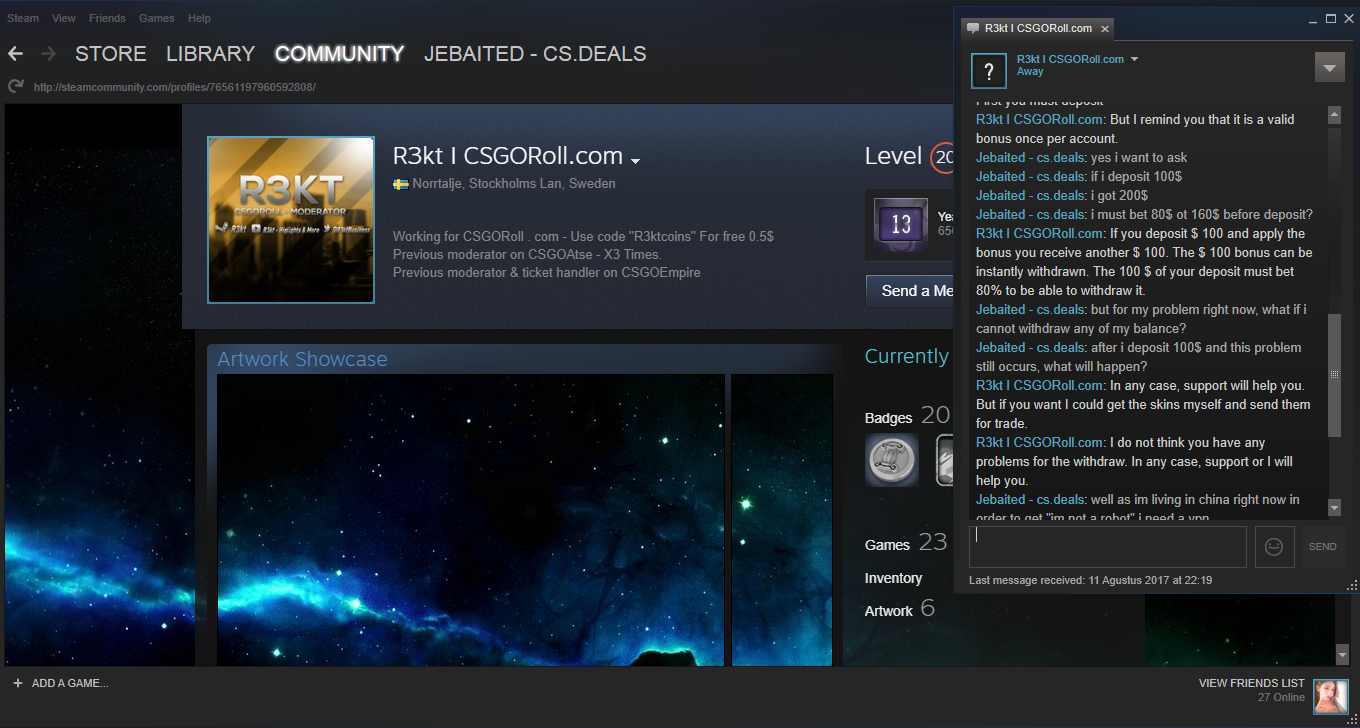Click the chat scrollbar thumb
Screen dimensions: 1360x728
point(1334,375)
